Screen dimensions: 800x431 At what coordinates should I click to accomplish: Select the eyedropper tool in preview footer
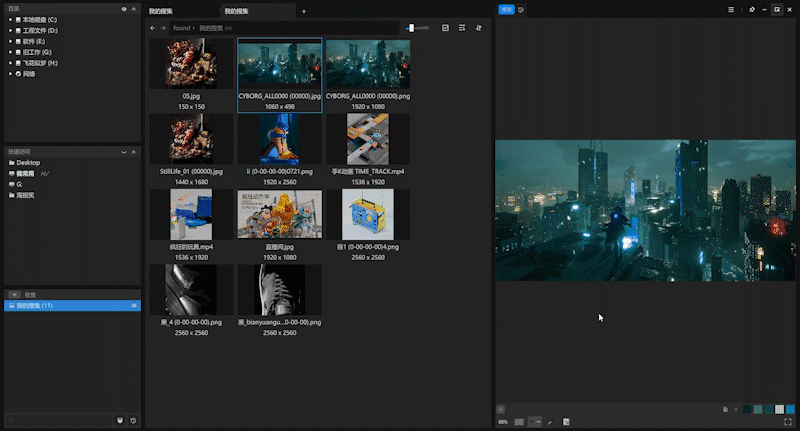550,422
